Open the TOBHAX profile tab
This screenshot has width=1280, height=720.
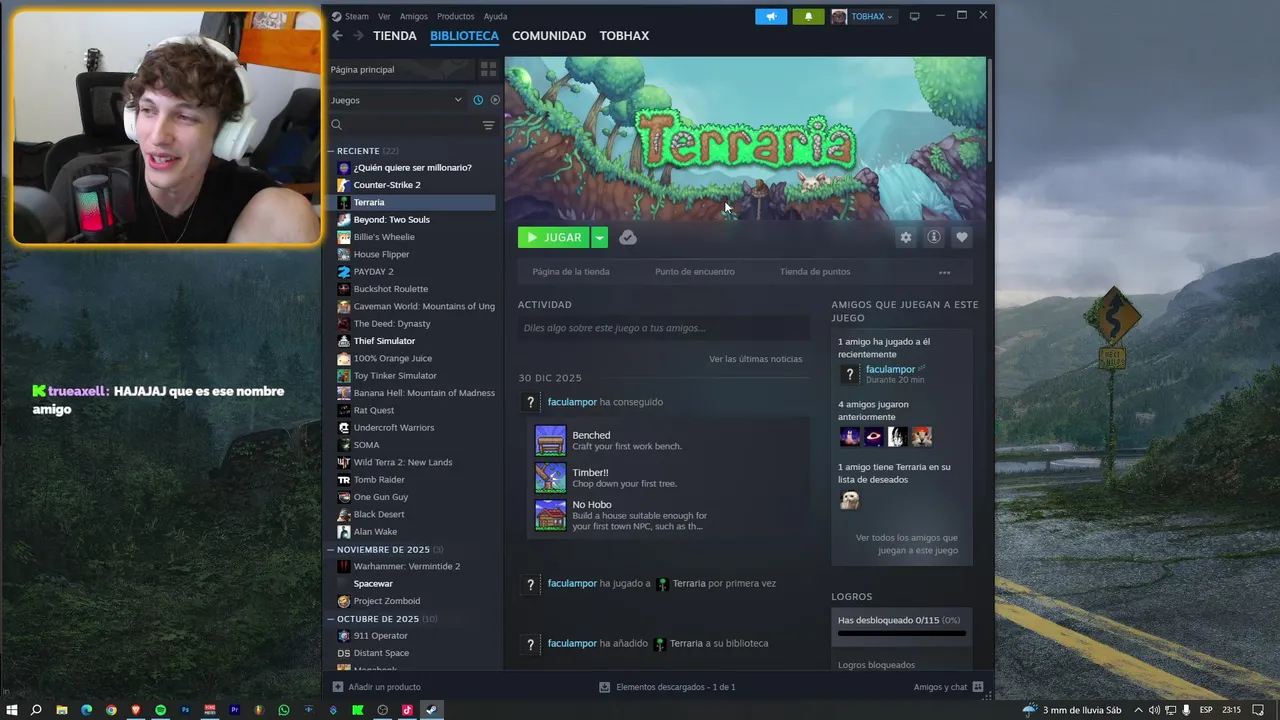(624, 36)
